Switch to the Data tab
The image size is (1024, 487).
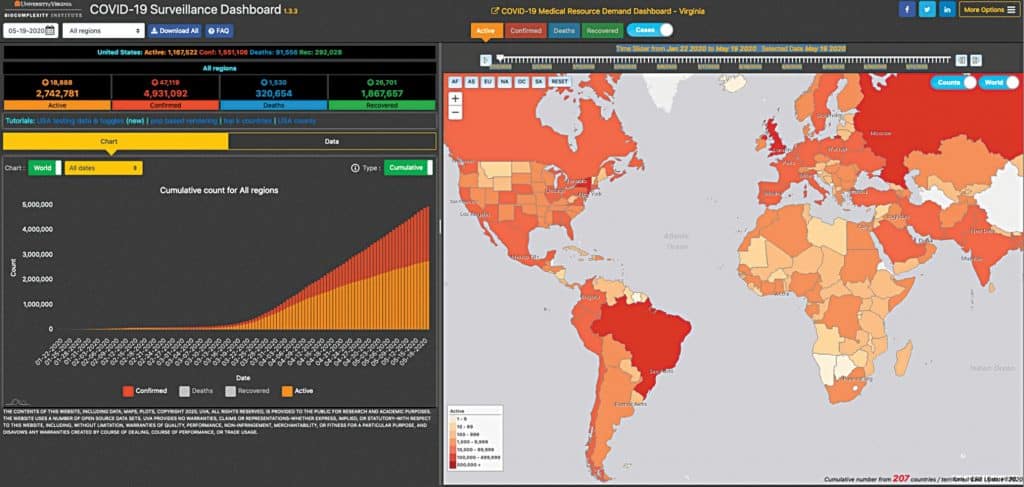[x=331, y=142]
